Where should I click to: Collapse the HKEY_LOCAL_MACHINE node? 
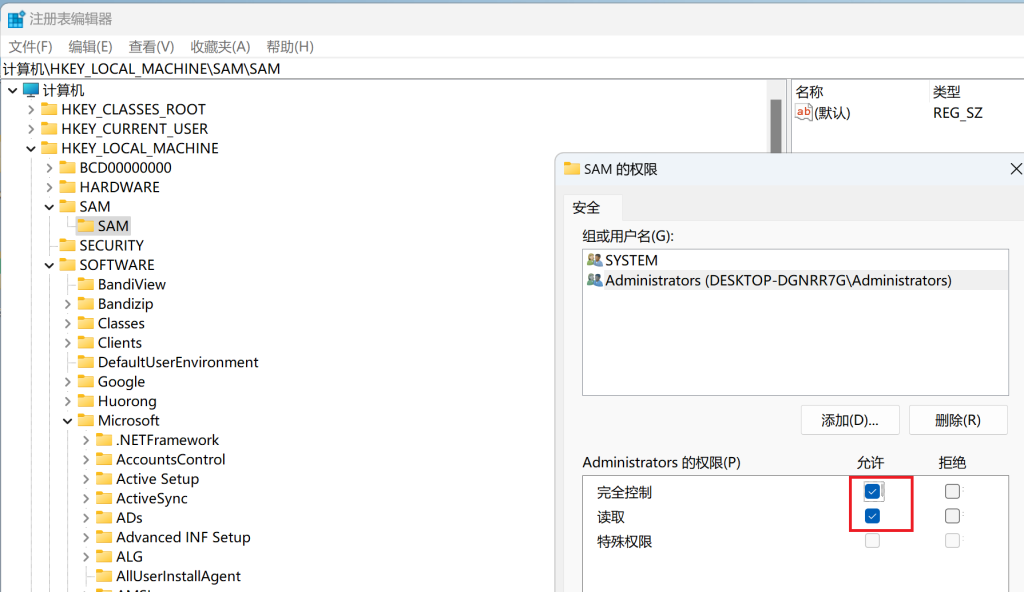pos(31,148)
